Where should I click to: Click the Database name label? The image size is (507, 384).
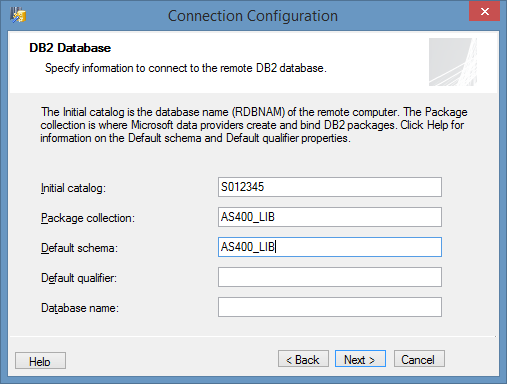pyautogui.click(x=80, y=308)
